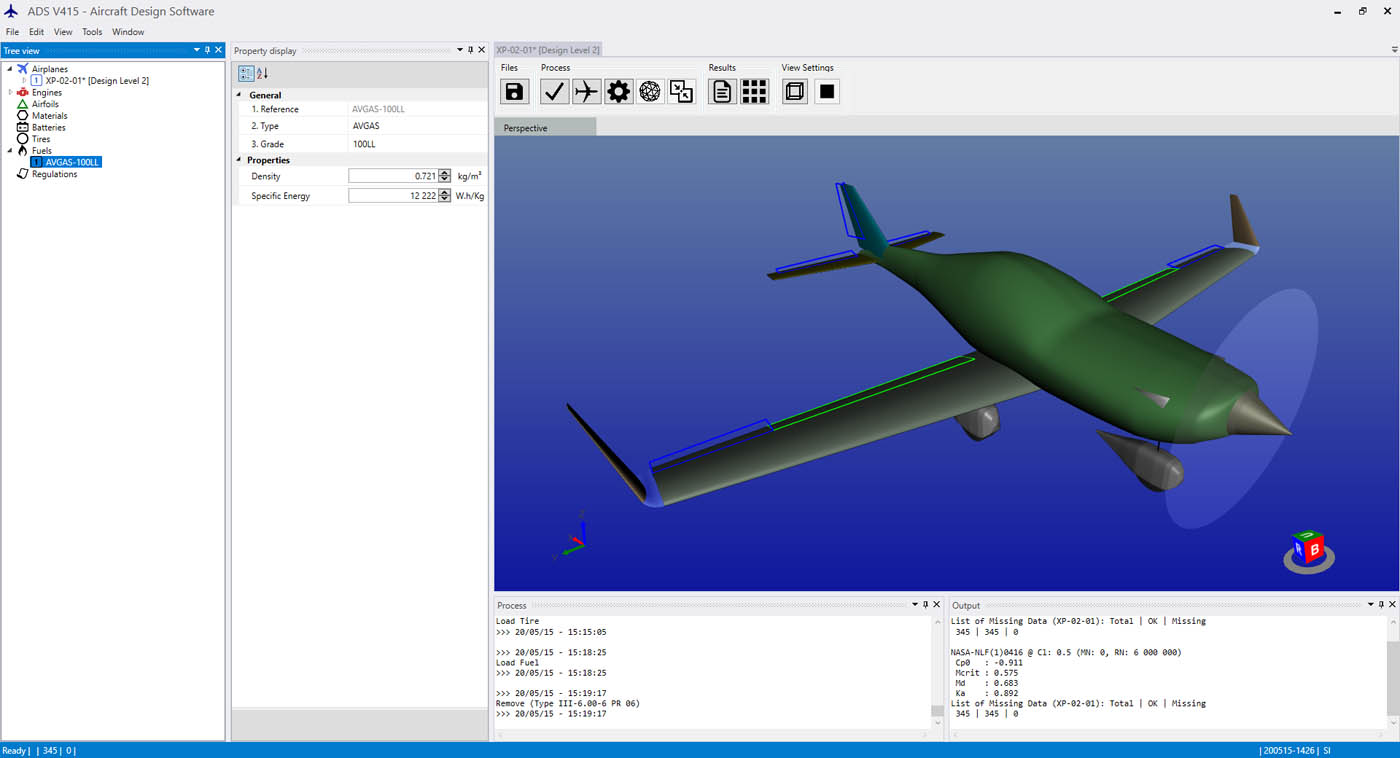Click the Density spinner arrows
Image resolution: width=1400 pixels, height=758 pixels.
[445, 176]
